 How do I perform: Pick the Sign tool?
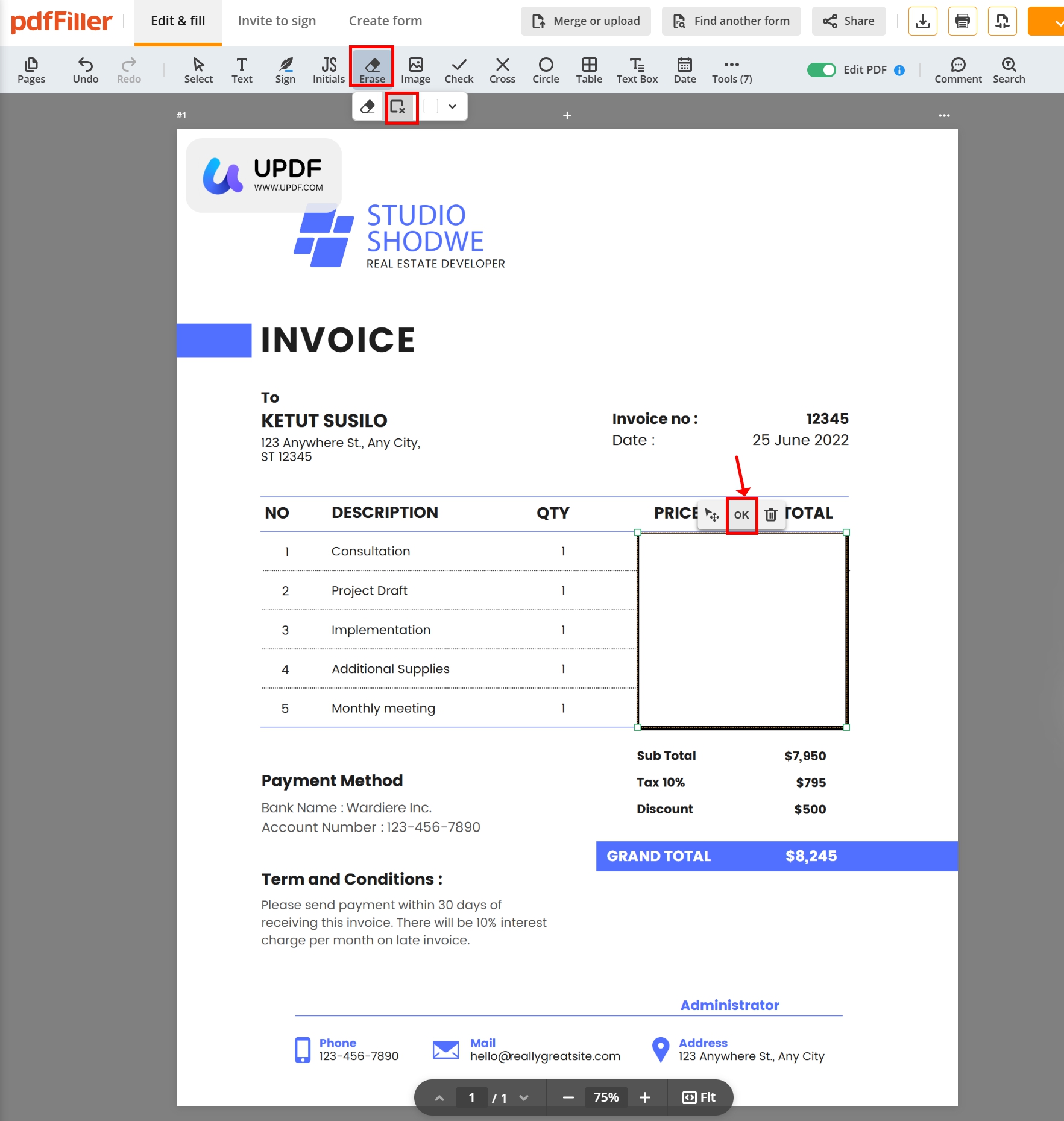(285, 71)
